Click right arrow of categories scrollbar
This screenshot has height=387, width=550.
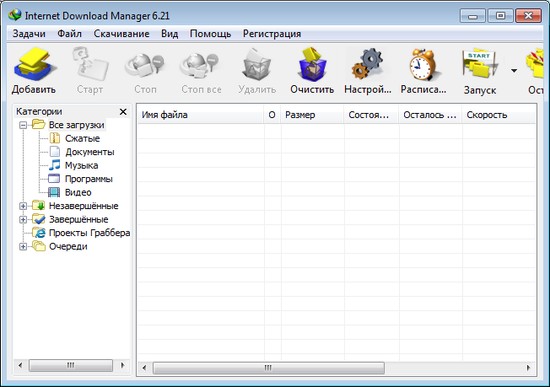point(122,365)
